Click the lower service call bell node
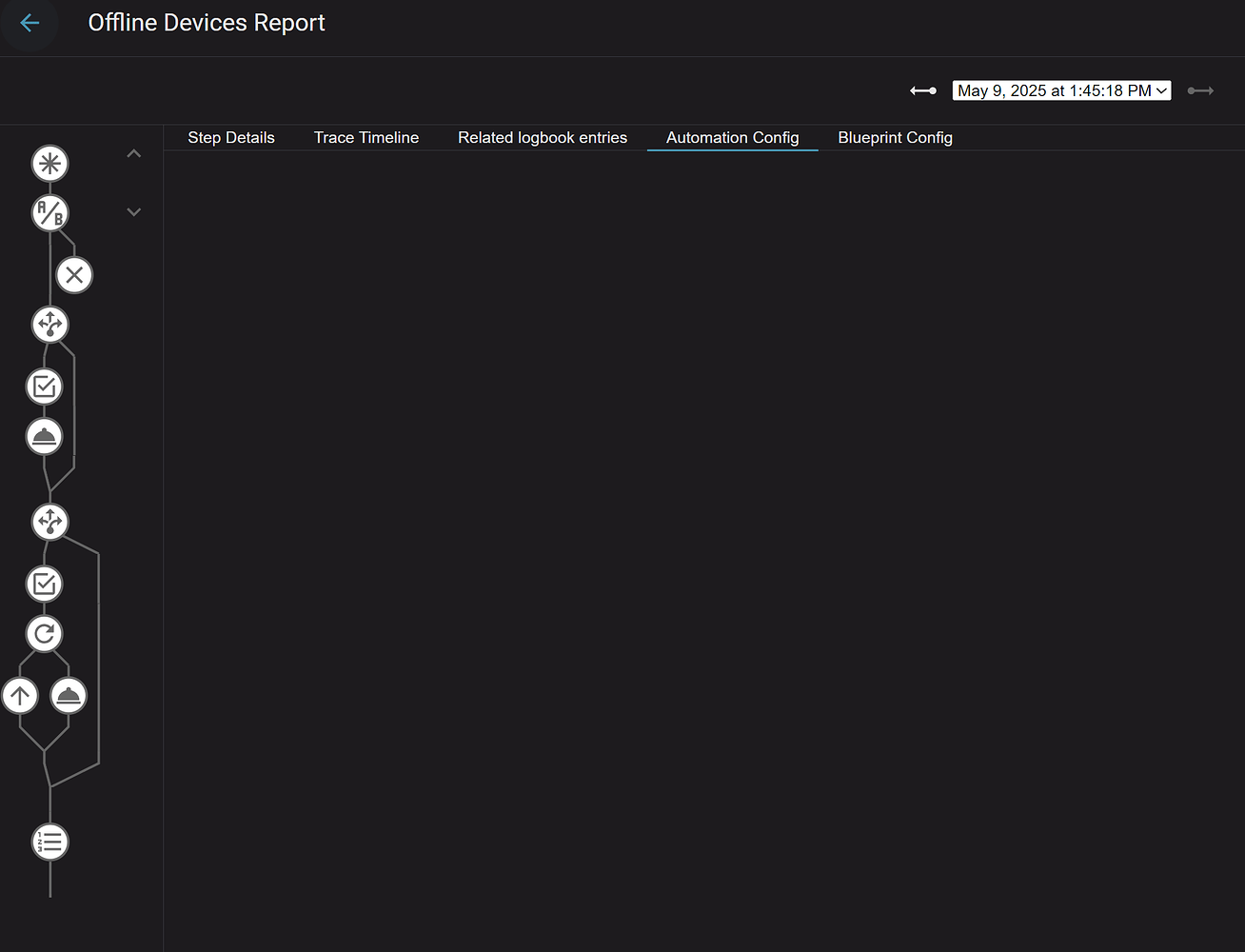This screenshot has height=952, width=1245. [69, 695]
